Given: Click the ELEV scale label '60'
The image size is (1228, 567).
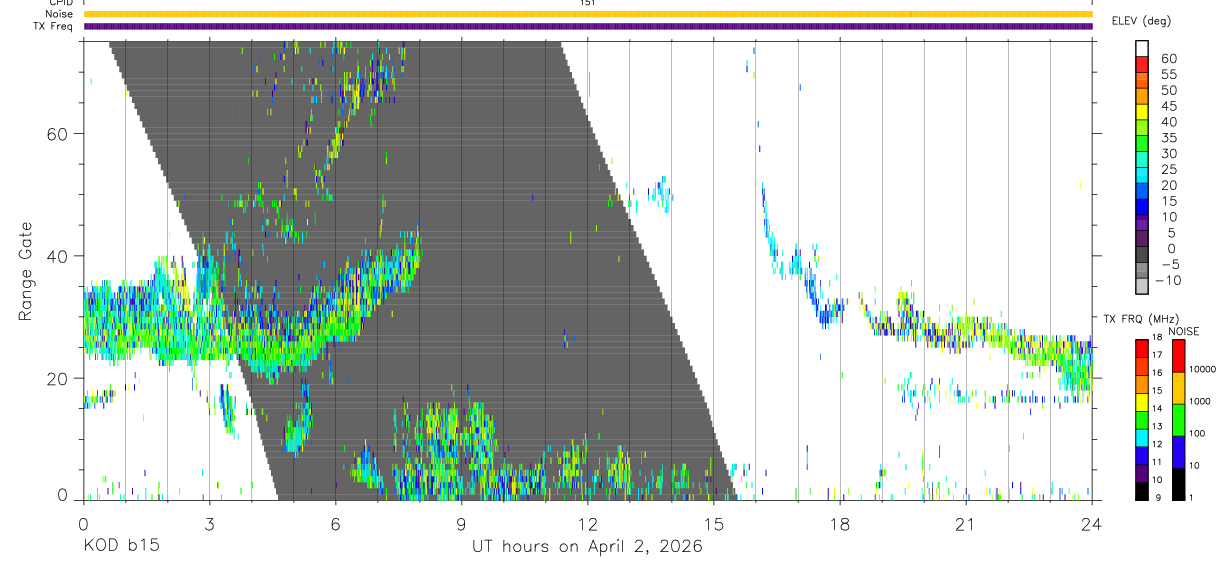Looking at the screenshot, I should tap(1168, 59).
